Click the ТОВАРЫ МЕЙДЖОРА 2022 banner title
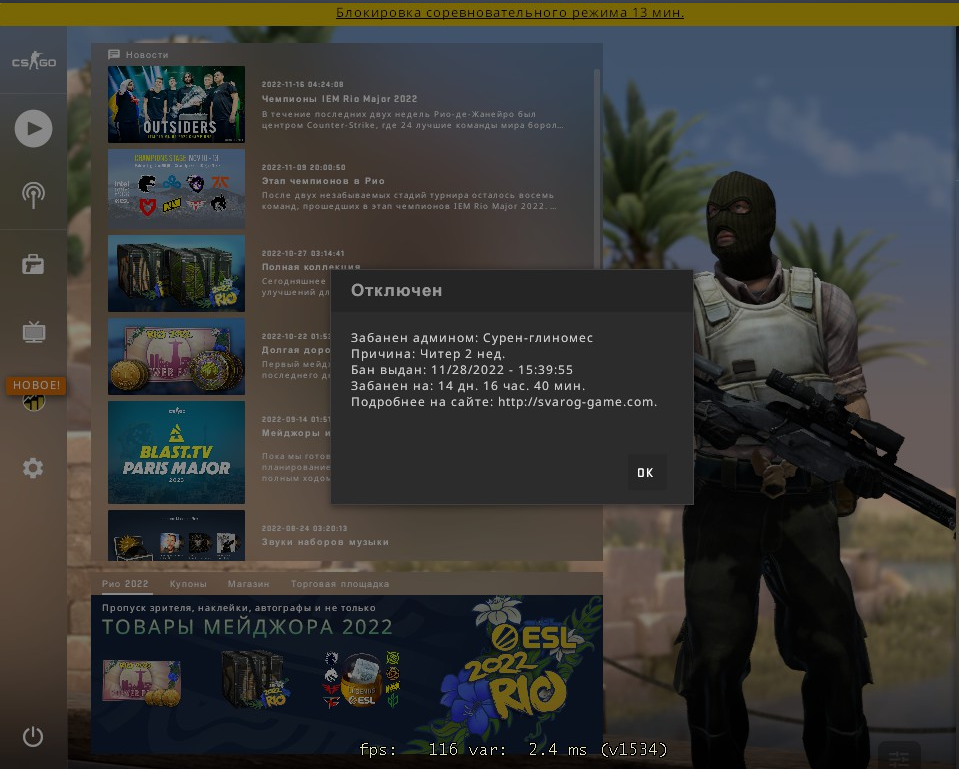Image resolution: width=959 pixels, height=769 pixels. [247, 627]
